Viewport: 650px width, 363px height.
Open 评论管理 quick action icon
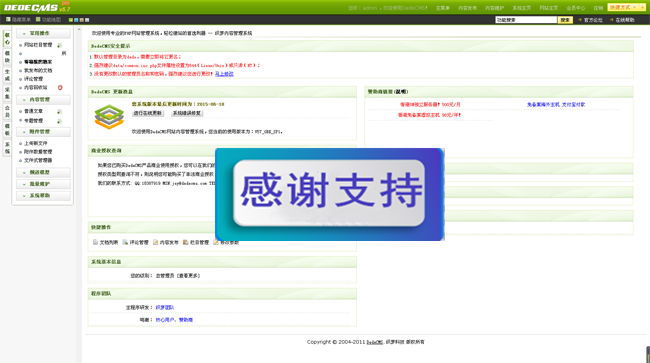[125, 242]
